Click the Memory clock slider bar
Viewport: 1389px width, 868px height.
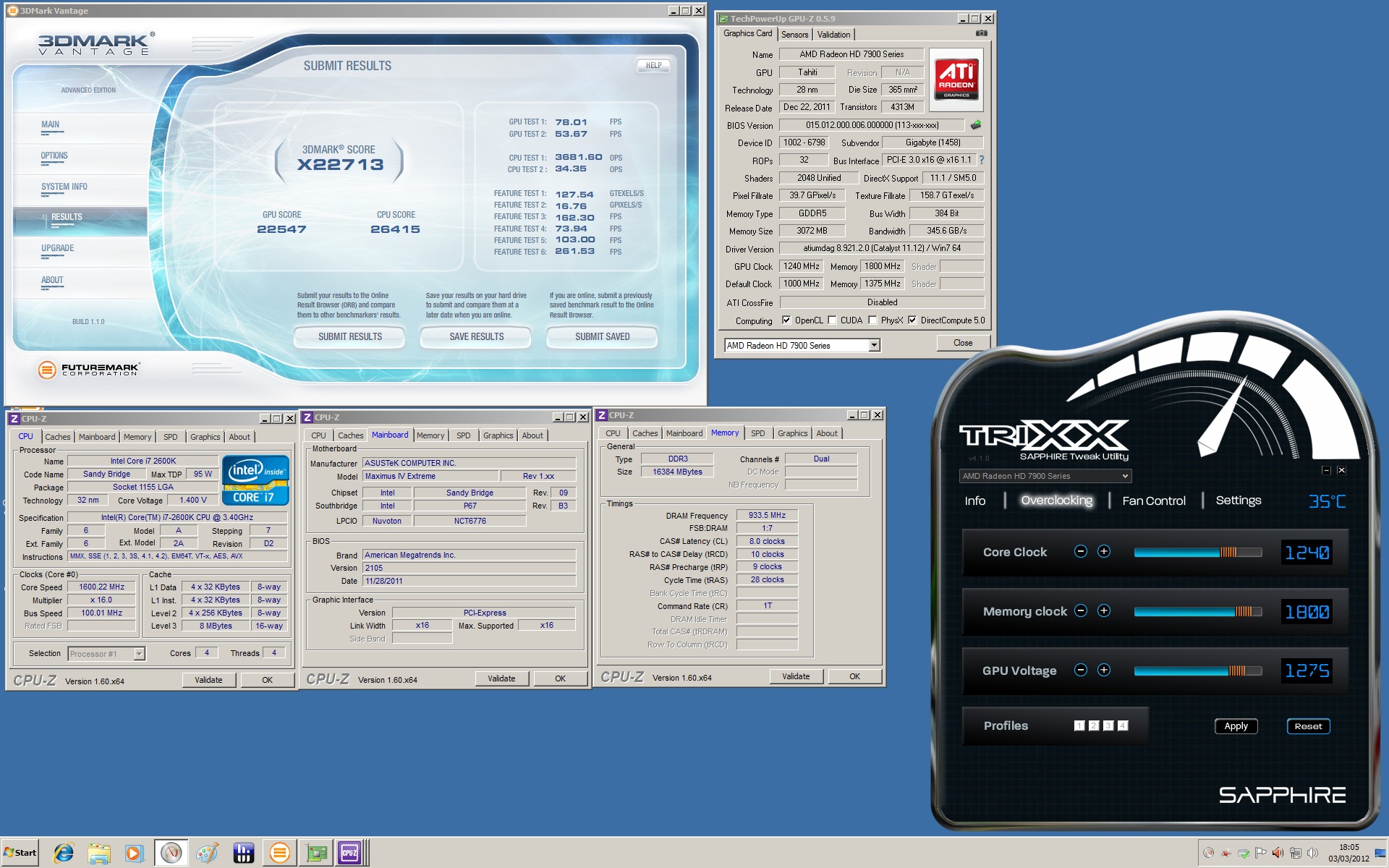pyautogui.click(x=1198, y=611)
